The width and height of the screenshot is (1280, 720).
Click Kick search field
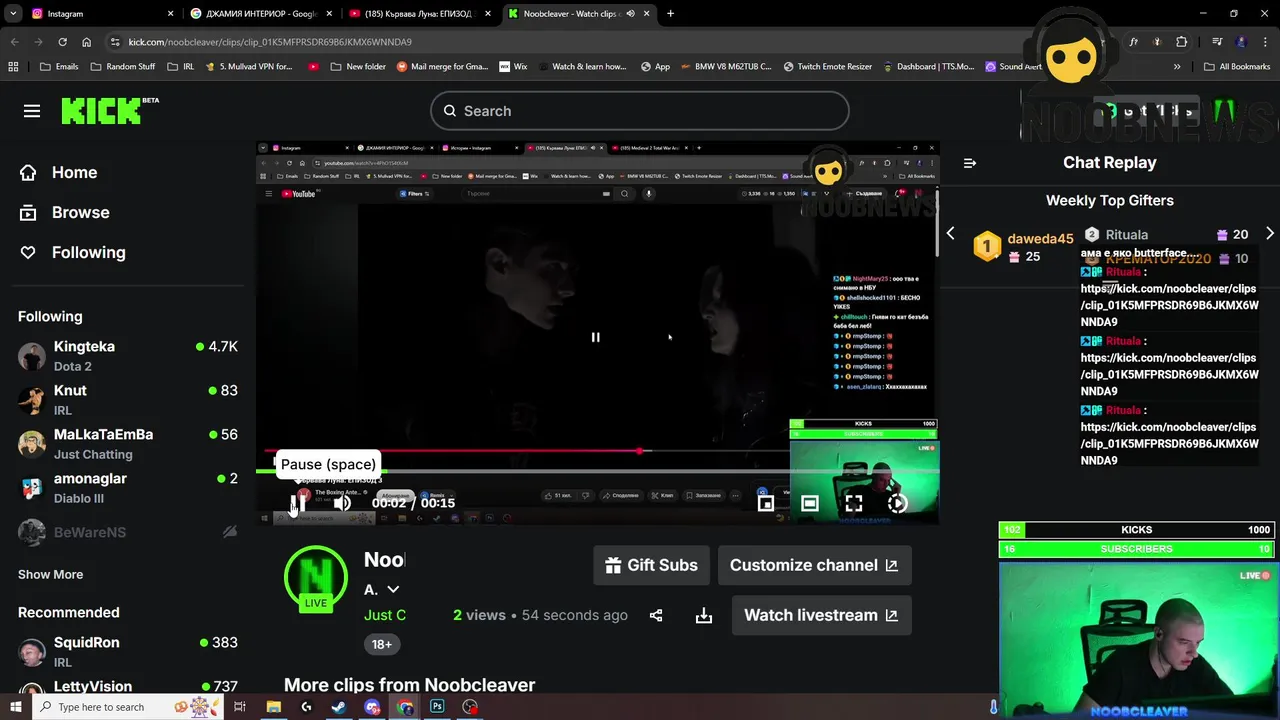tap(640, 111)
